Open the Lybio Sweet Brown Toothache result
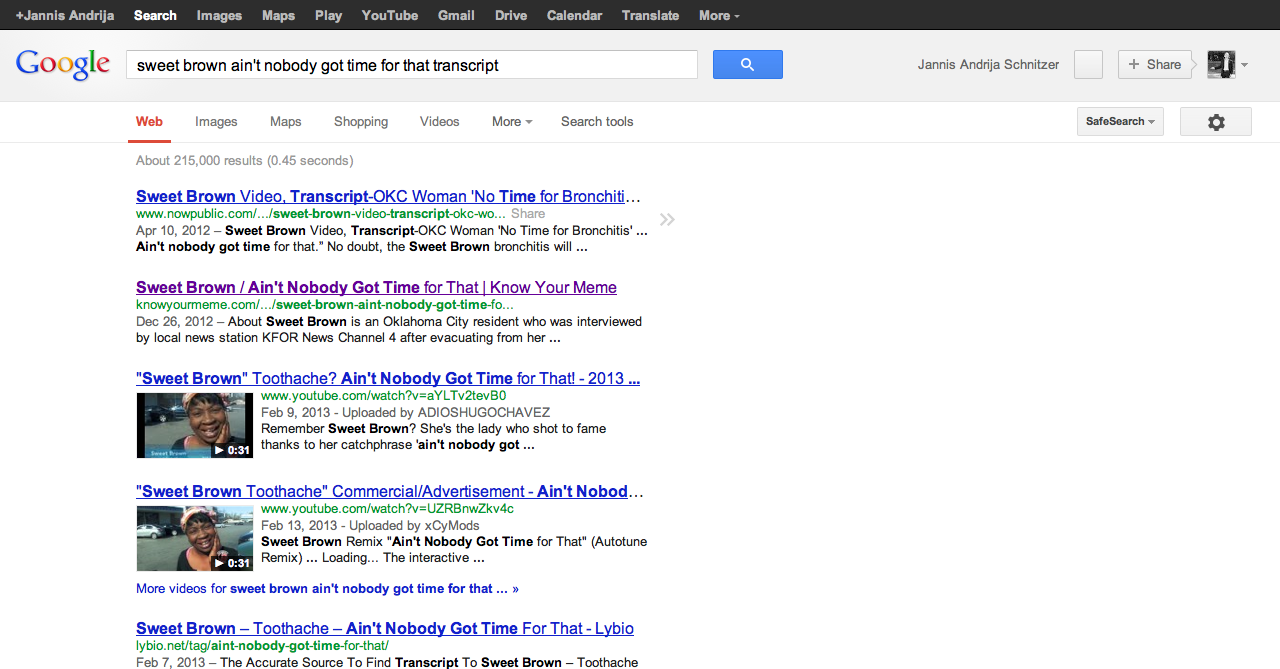This screenshot has height=669, width=1280. click(x=385, y=628)
